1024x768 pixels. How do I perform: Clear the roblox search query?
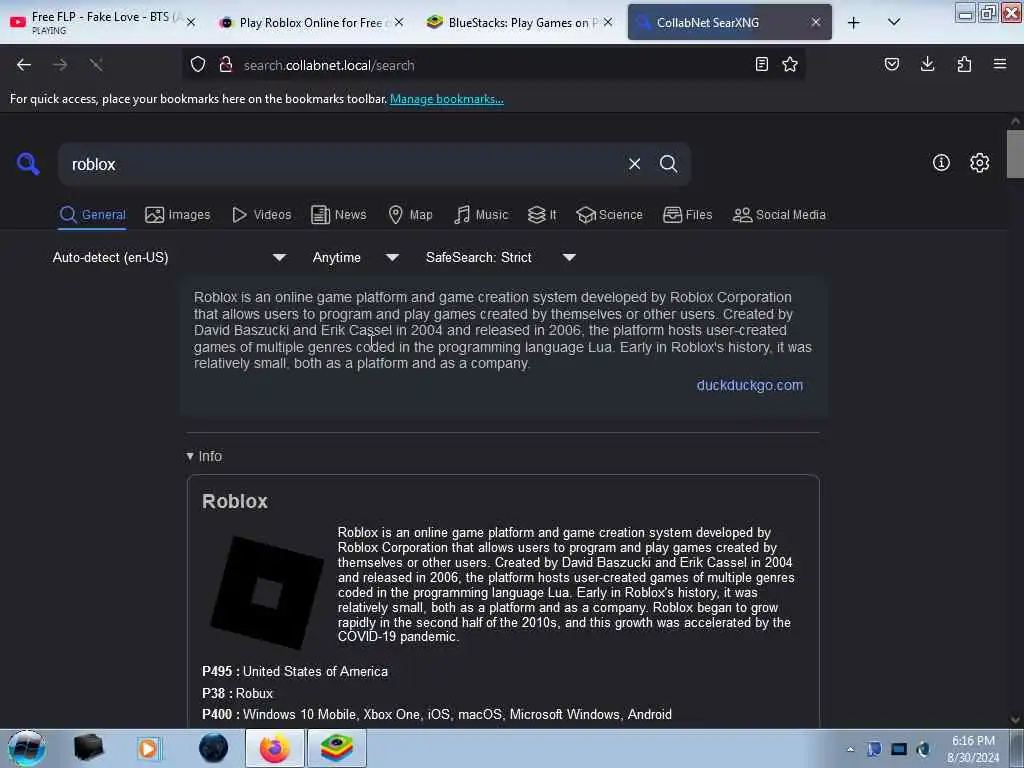[634, 164]
